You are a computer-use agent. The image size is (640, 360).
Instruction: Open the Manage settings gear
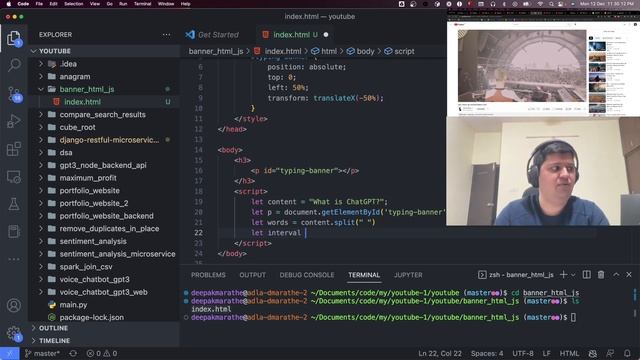click(14, 333)
